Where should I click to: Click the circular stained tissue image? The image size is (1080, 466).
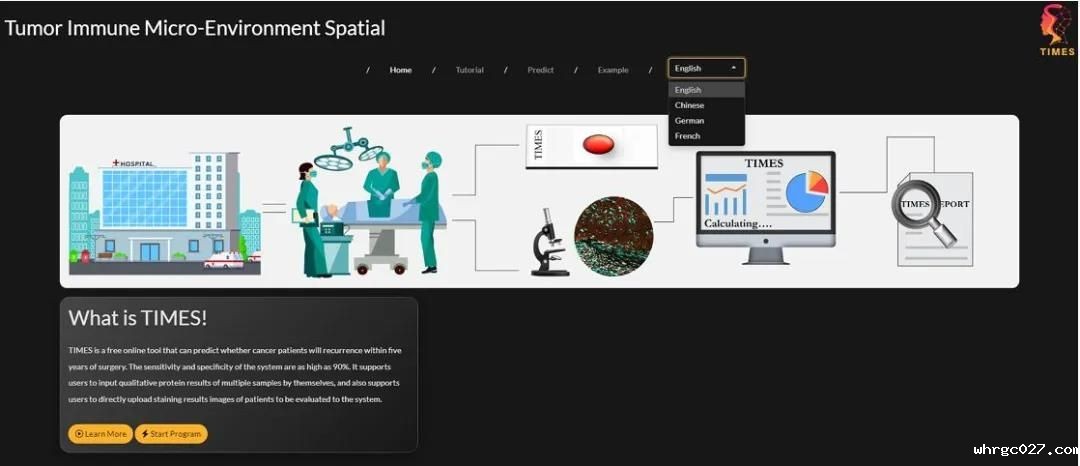pos(613,236)
